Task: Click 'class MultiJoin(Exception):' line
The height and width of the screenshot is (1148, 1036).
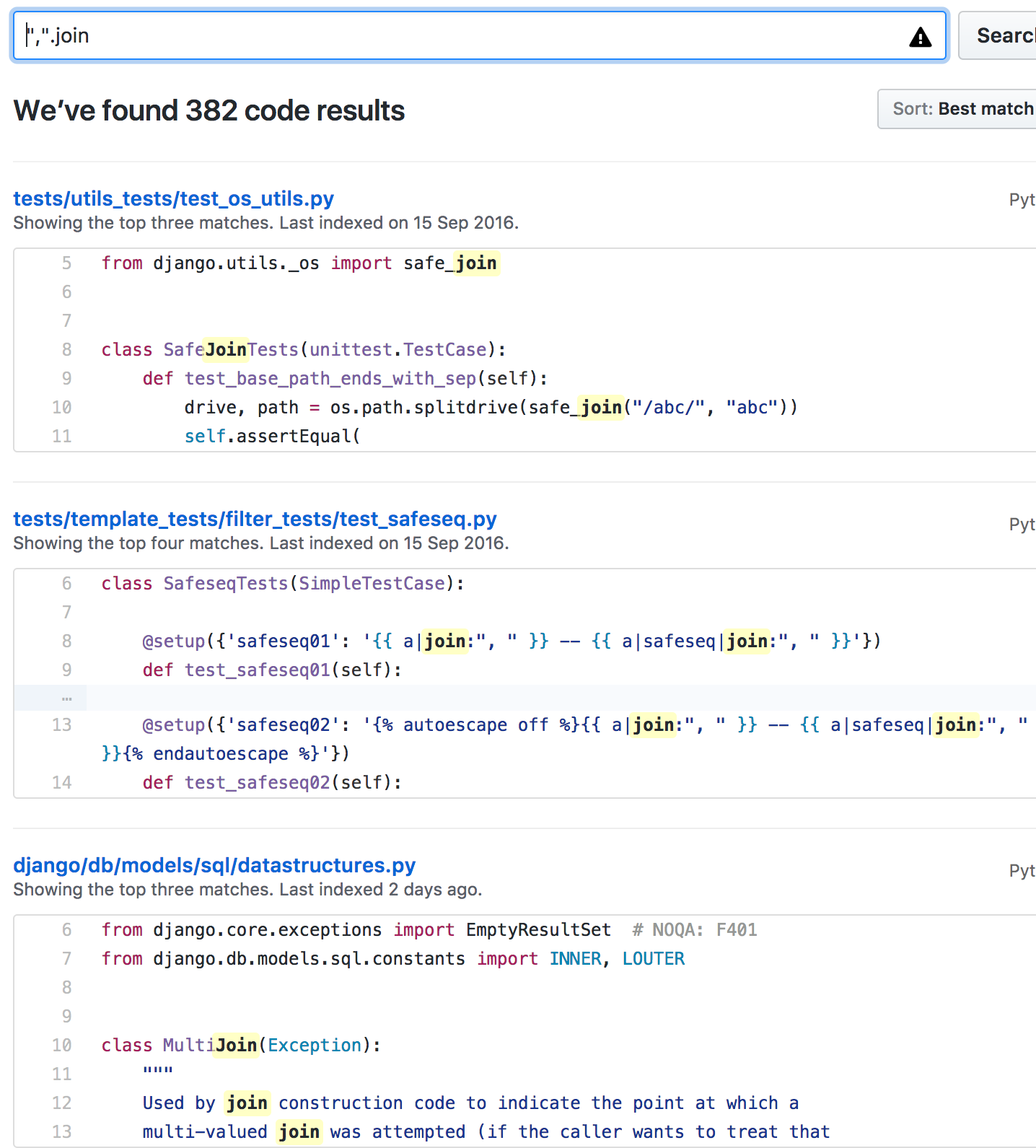Action: (x=241, y=1046)
